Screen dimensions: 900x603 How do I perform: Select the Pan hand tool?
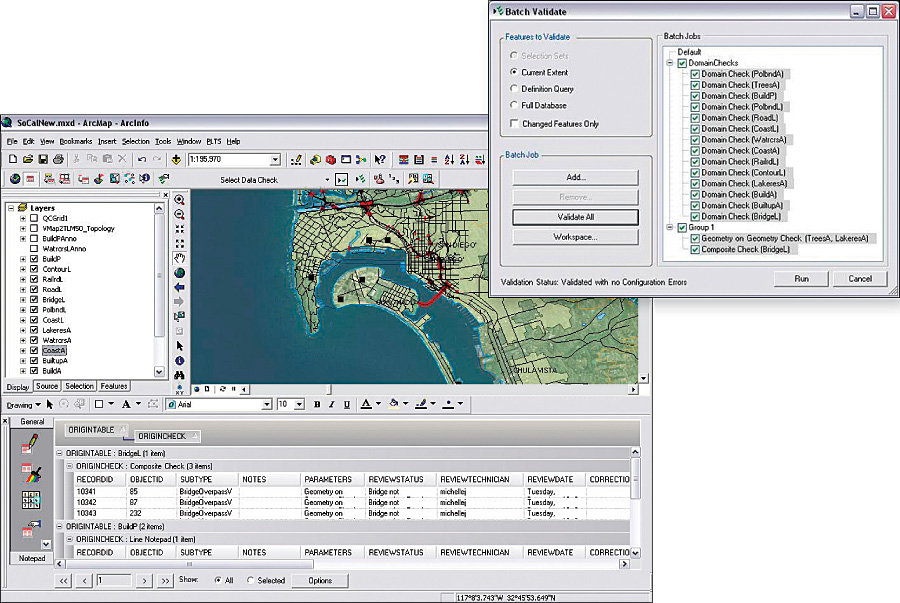pyautogui.click(x=180, y=257)
